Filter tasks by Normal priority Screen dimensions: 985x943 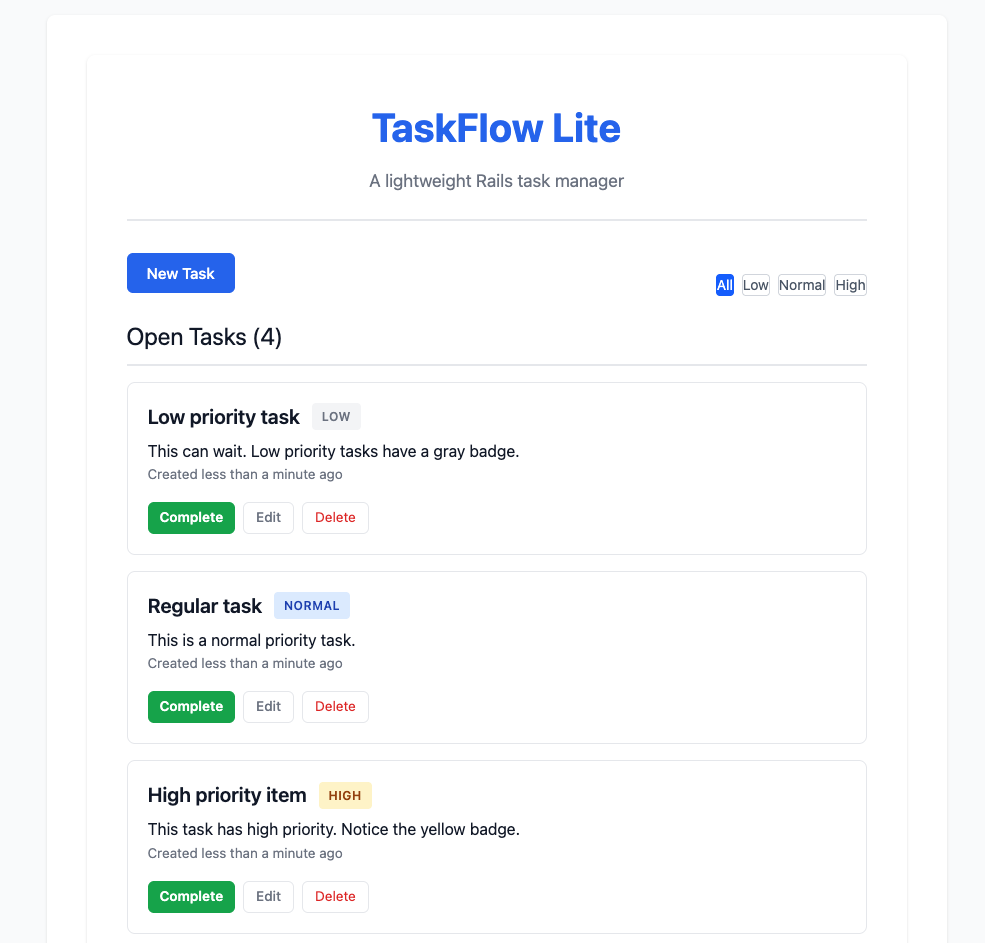[x=801, y=285]
